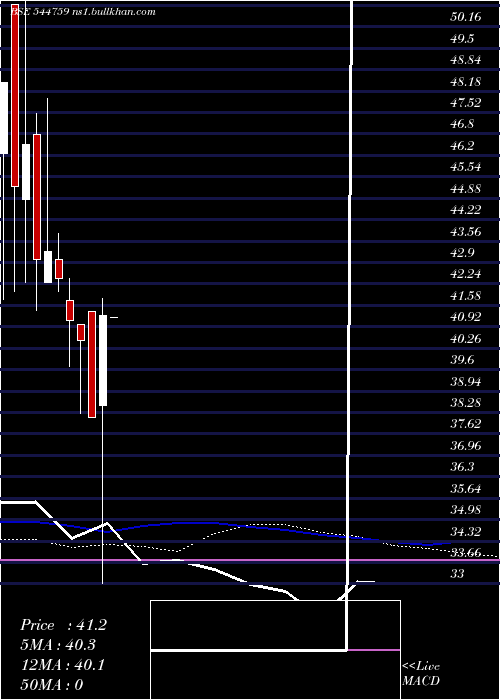This screenshot has width=500, height=700.
Task: Click the 34.98 price axis label
Action: (466, 509)
